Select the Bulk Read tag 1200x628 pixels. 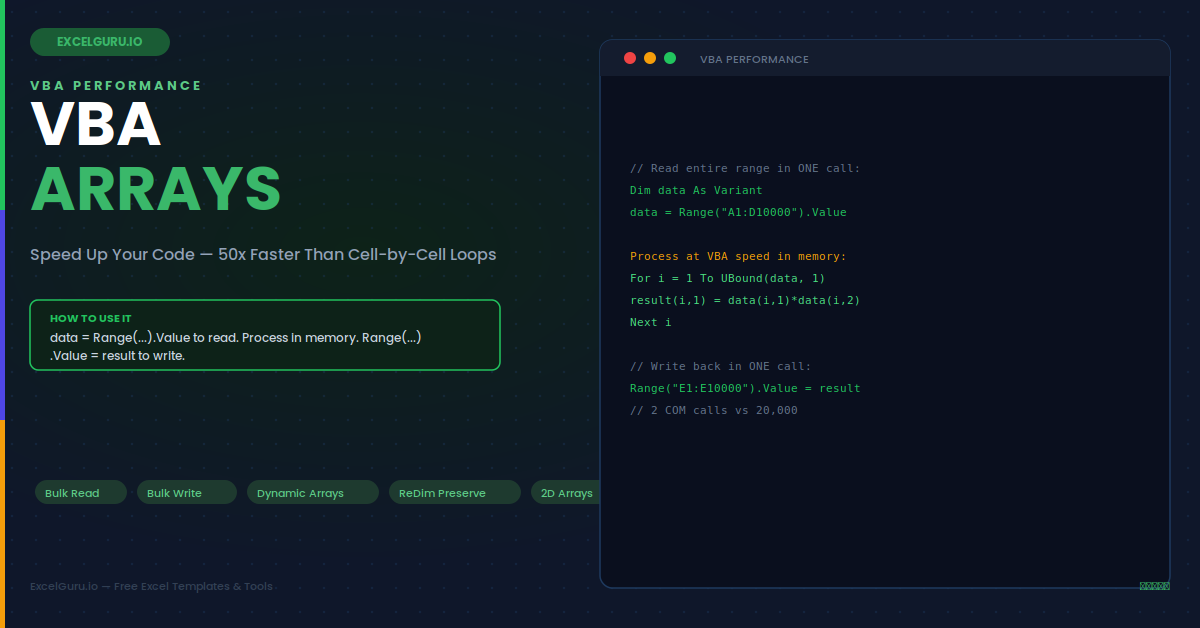pyautogui.click(x=81, y=492)
